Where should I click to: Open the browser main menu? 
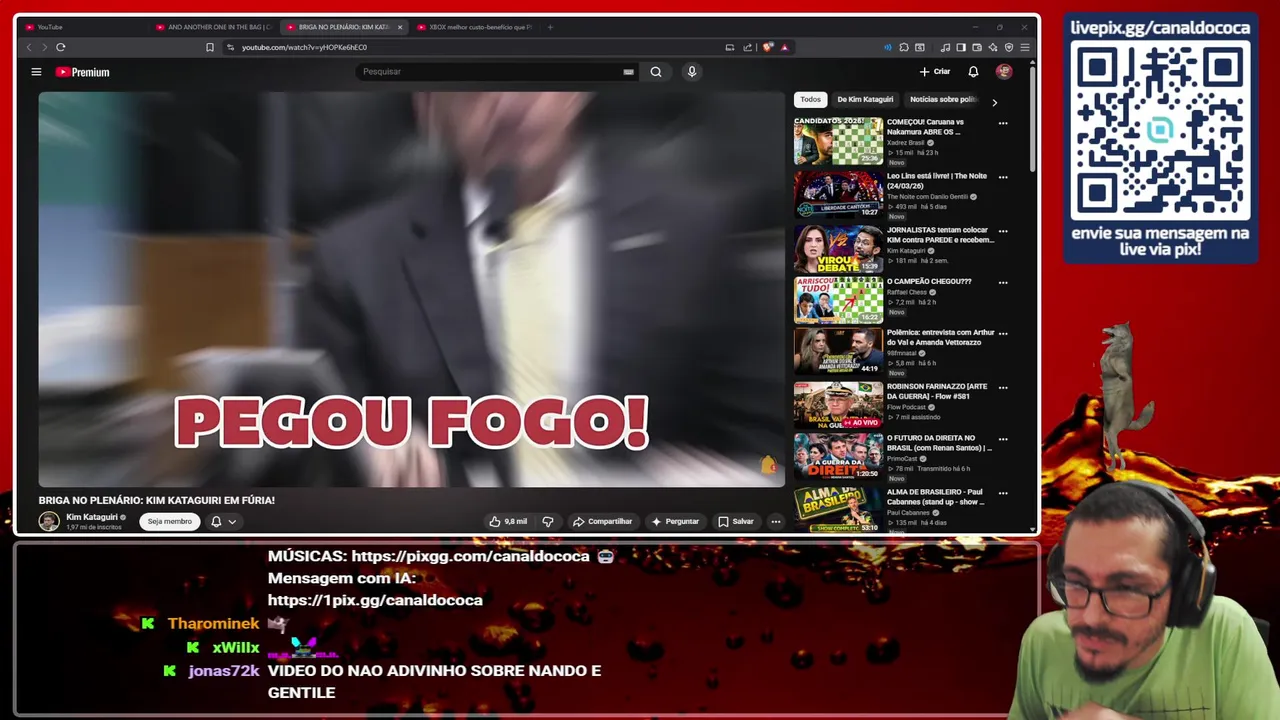1025,47
